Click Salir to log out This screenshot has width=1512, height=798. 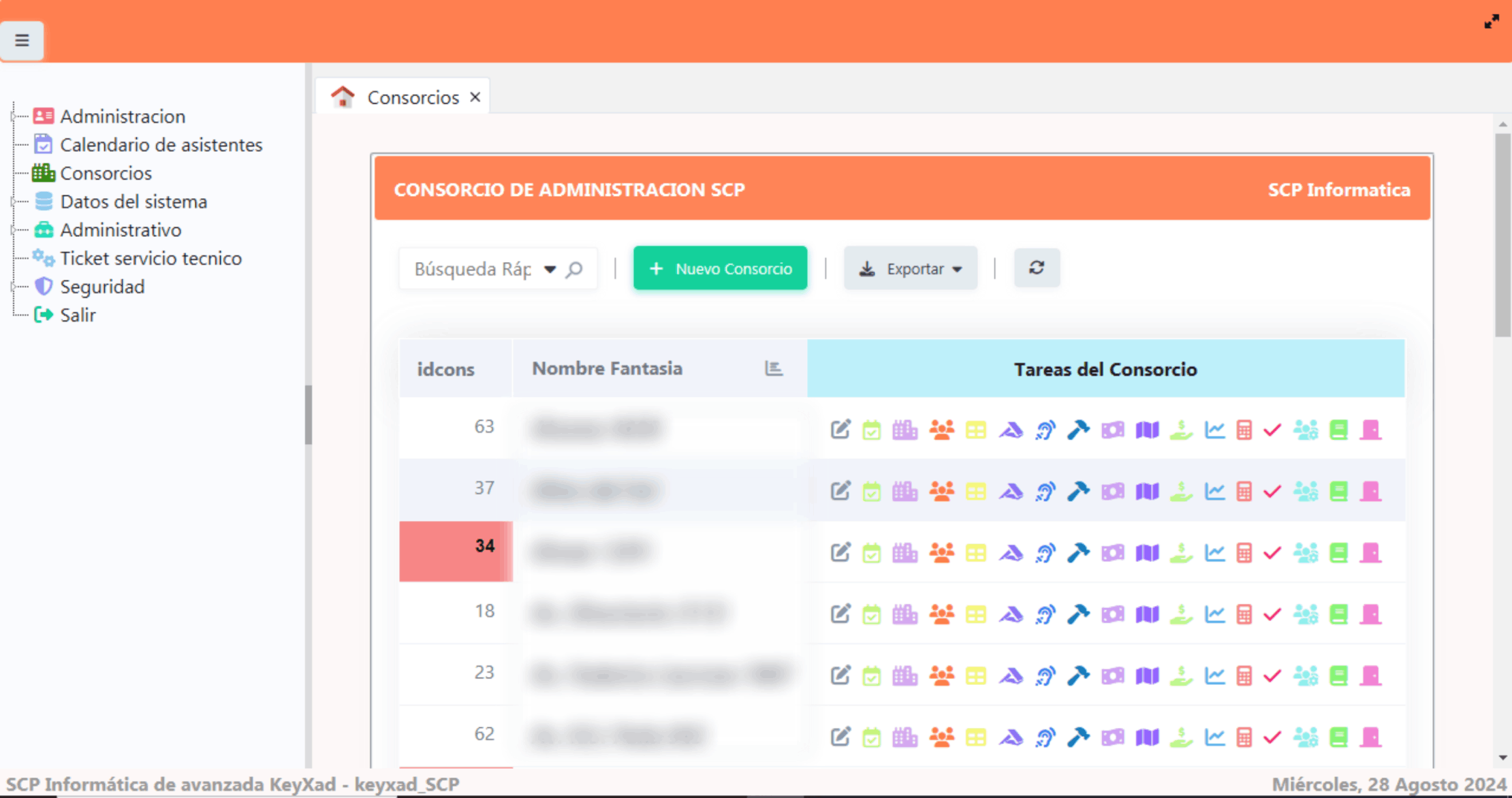click(78, 315)
